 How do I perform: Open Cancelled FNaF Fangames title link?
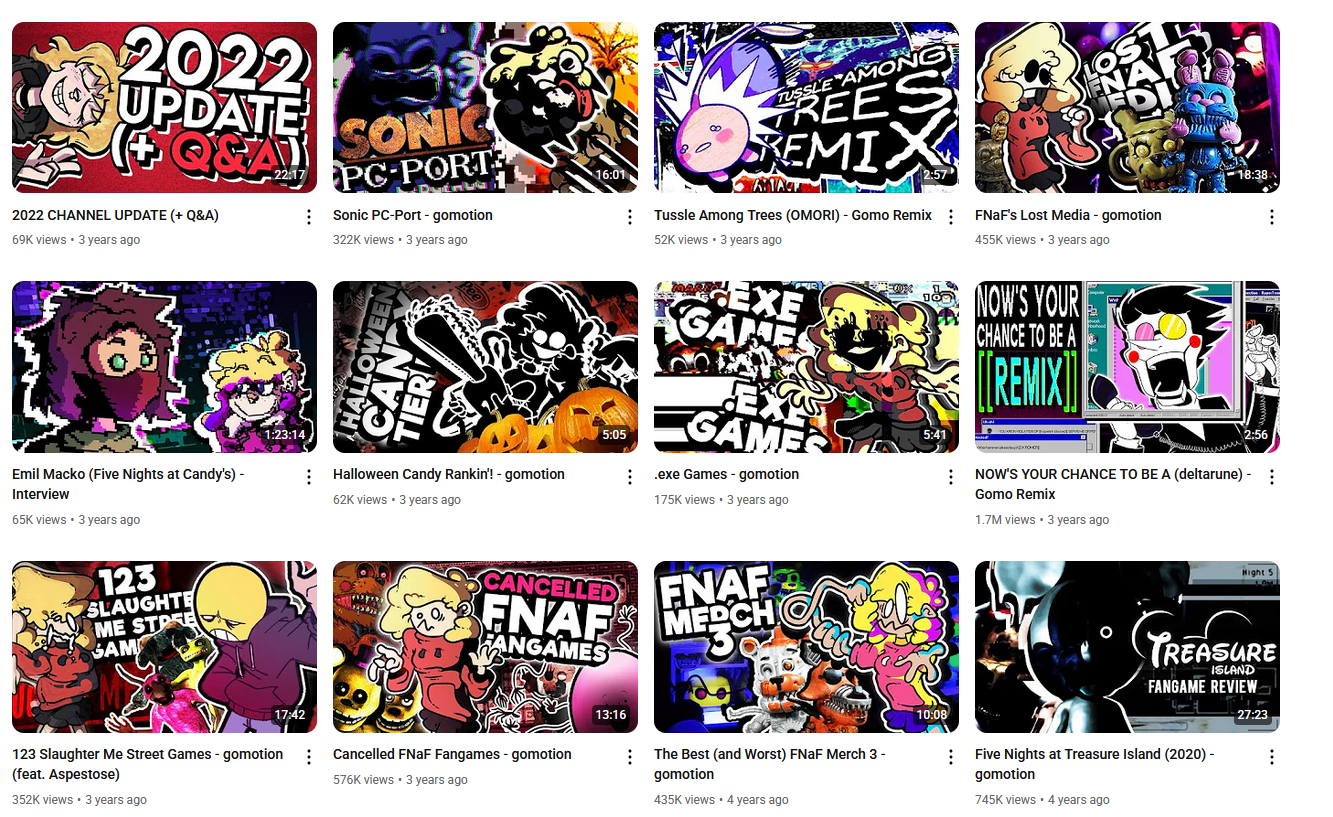pyautogui.click(x=452, y=754)
